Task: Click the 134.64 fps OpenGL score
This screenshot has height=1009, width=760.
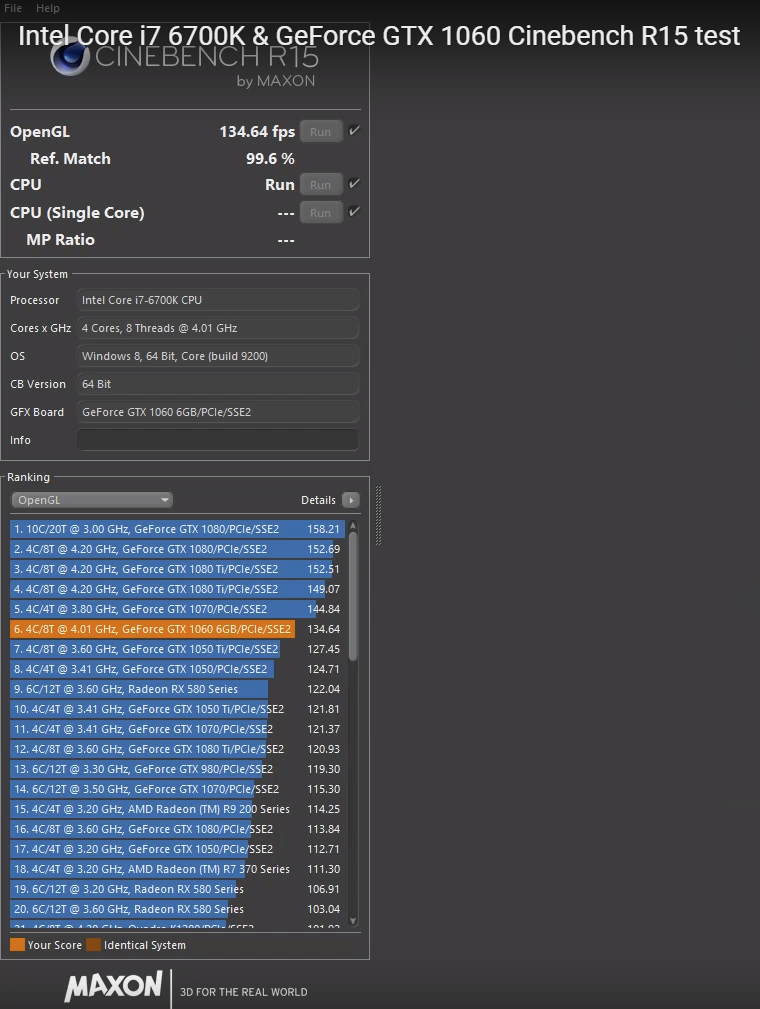Action: (x=257, y=132)
